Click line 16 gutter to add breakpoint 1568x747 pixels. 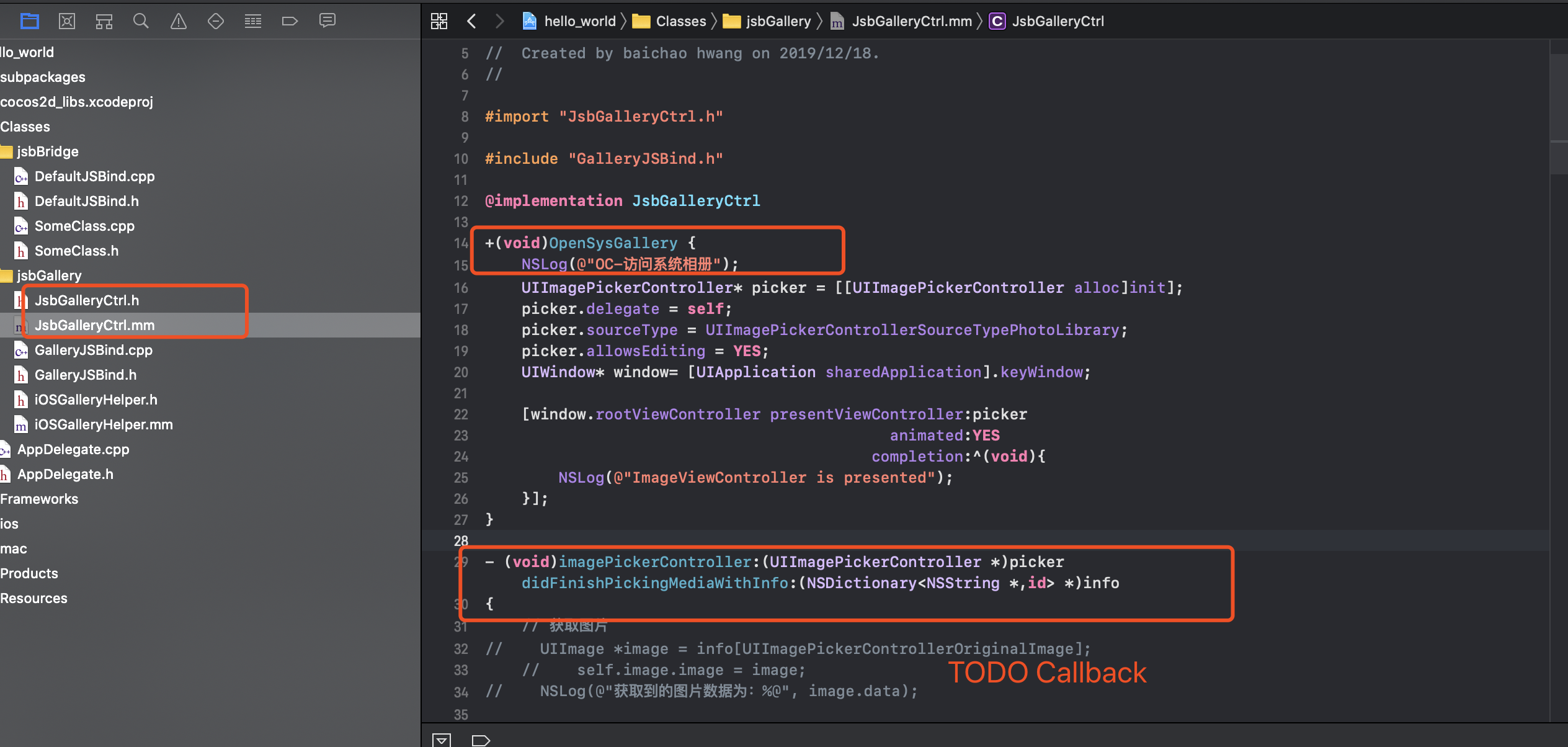[x=460, y=288]
